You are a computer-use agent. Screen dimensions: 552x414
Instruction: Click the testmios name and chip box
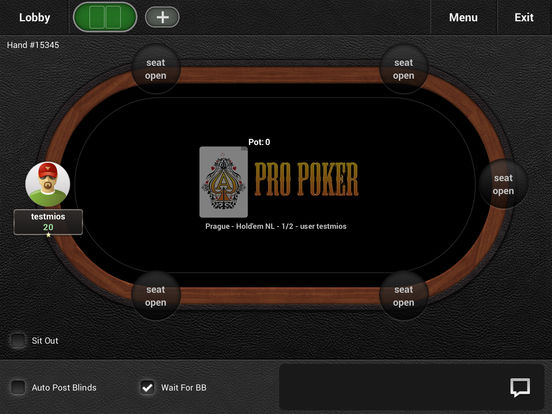(x=48, y=222)
